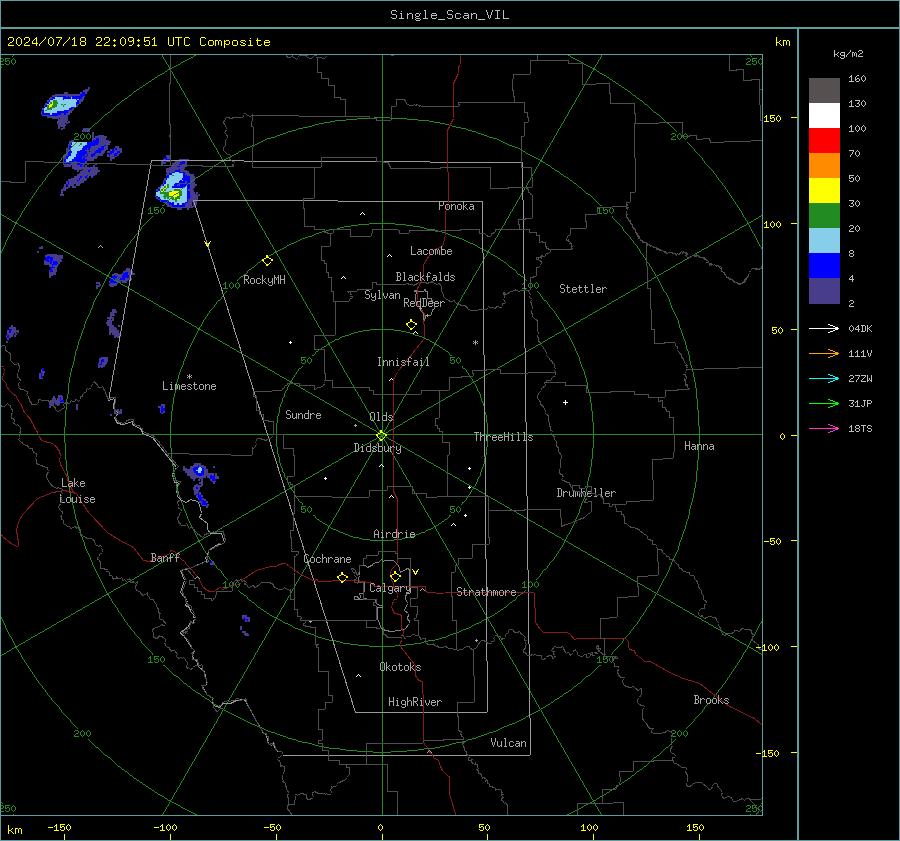Click the Strathmore label
The width and height of the screenshot is (900, 841).
[486, 592]
